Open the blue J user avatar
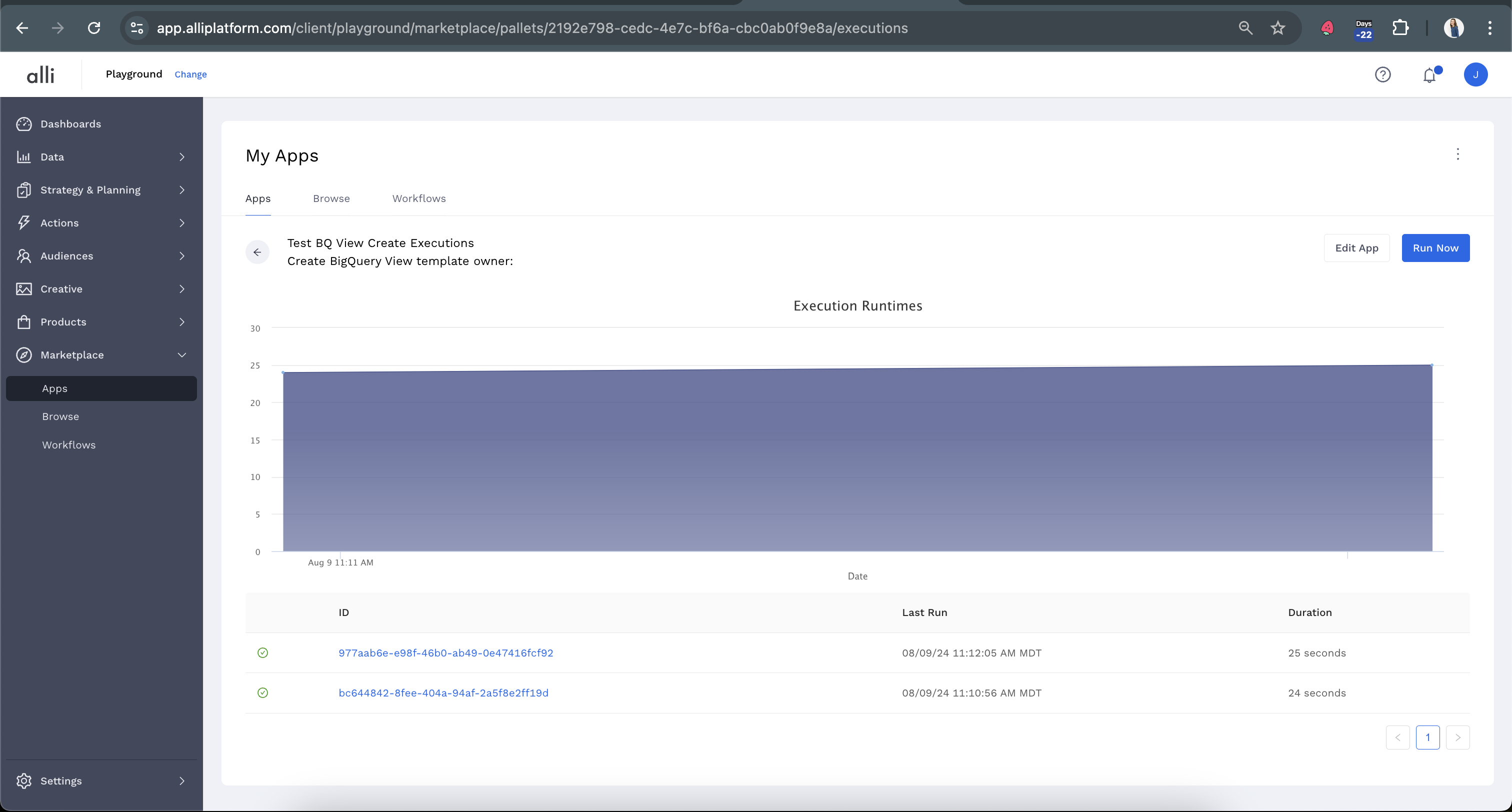 tap(1475, 74)
